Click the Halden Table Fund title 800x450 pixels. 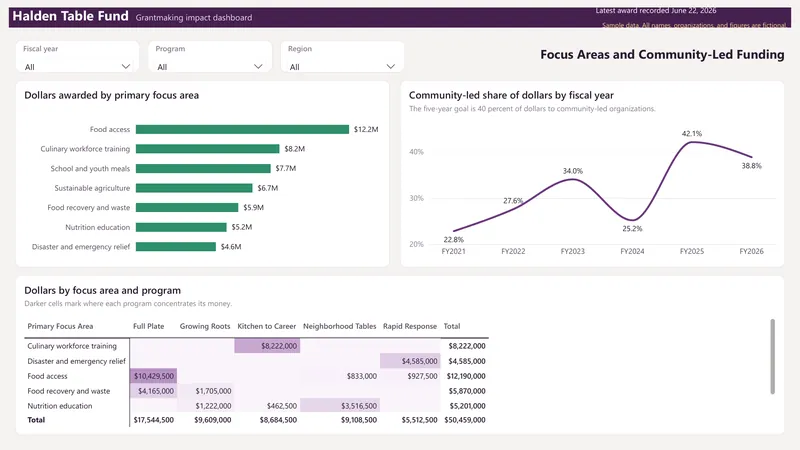(70, 16)
